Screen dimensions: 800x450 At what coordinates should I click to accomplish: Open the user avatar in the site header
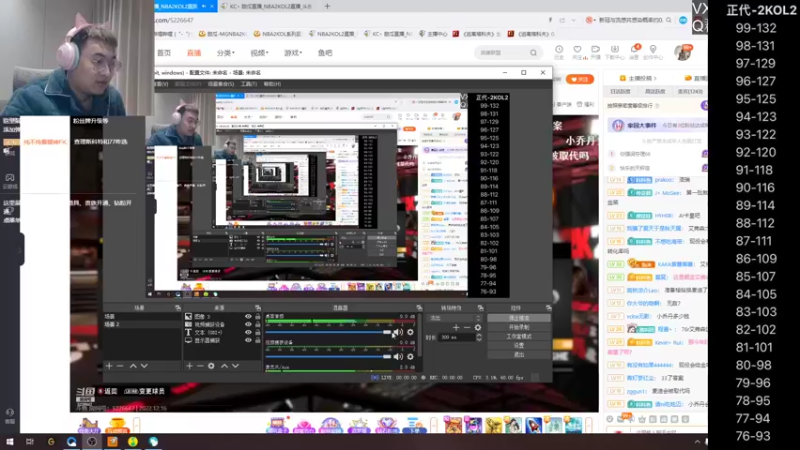pos(682,52)
